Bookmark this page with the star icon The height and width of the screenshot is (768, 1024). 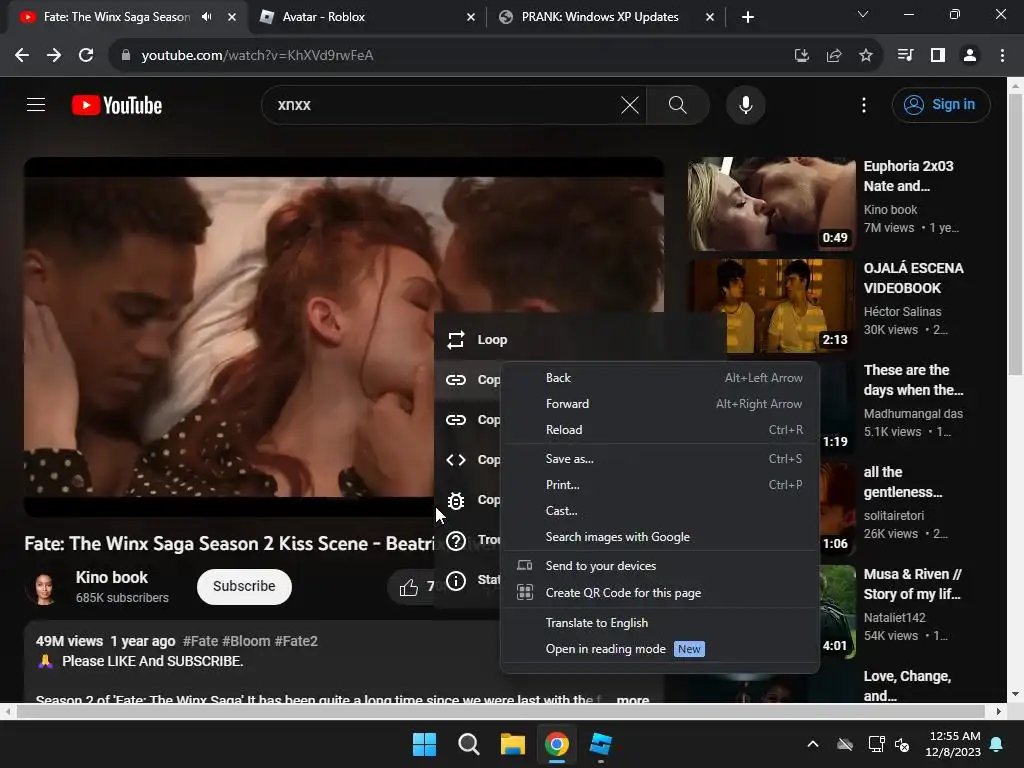(x=865, y=56)
